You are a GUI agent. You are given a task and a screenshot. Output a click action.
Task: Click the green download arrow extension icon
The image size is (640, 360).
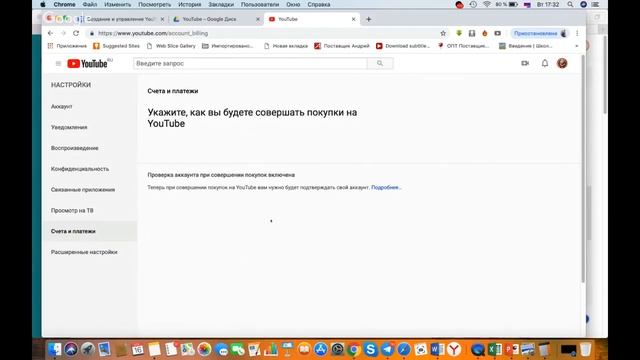point(459,33)
